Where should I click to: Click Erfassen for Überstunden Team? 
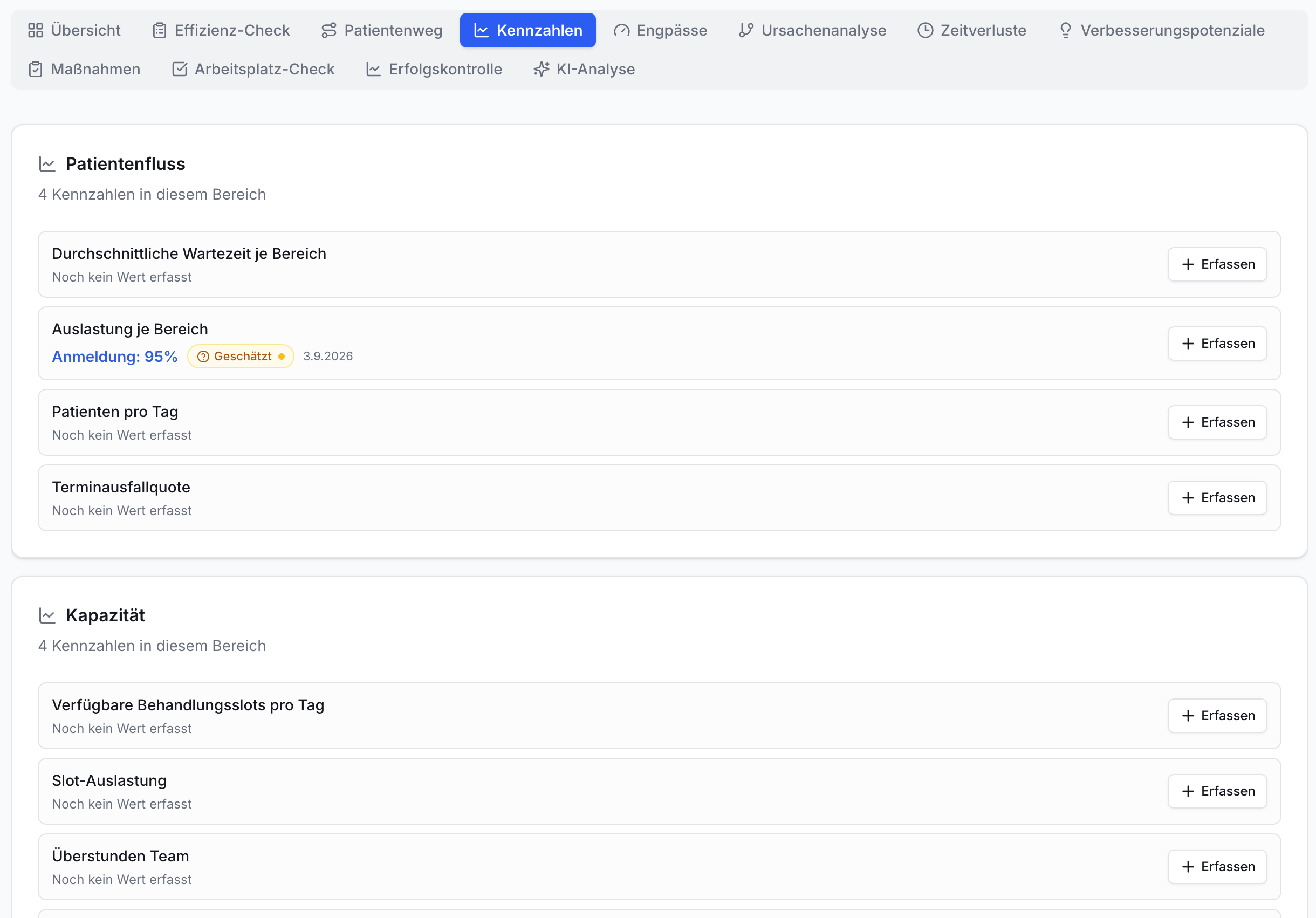(x=1217, y=867)
